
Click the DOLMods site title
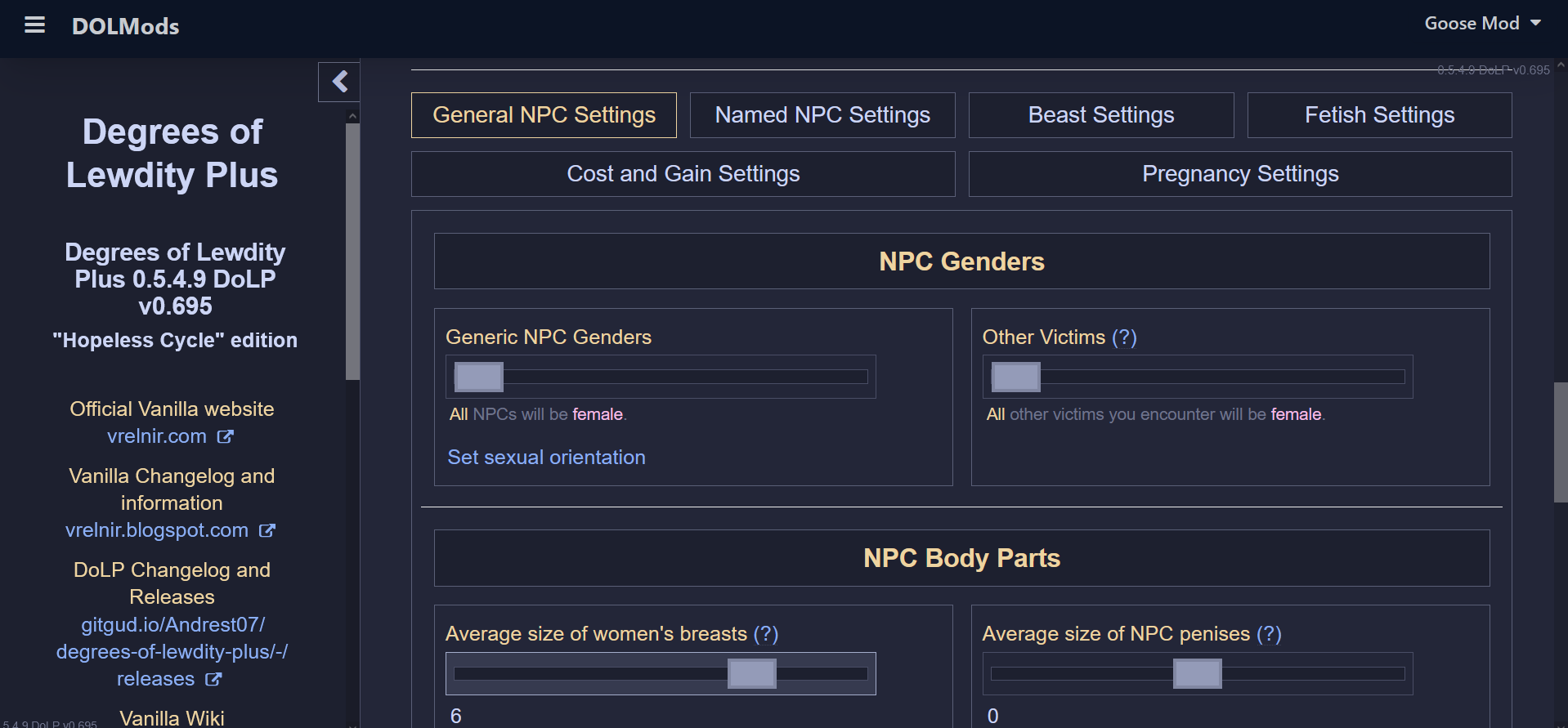click(125, 26)
